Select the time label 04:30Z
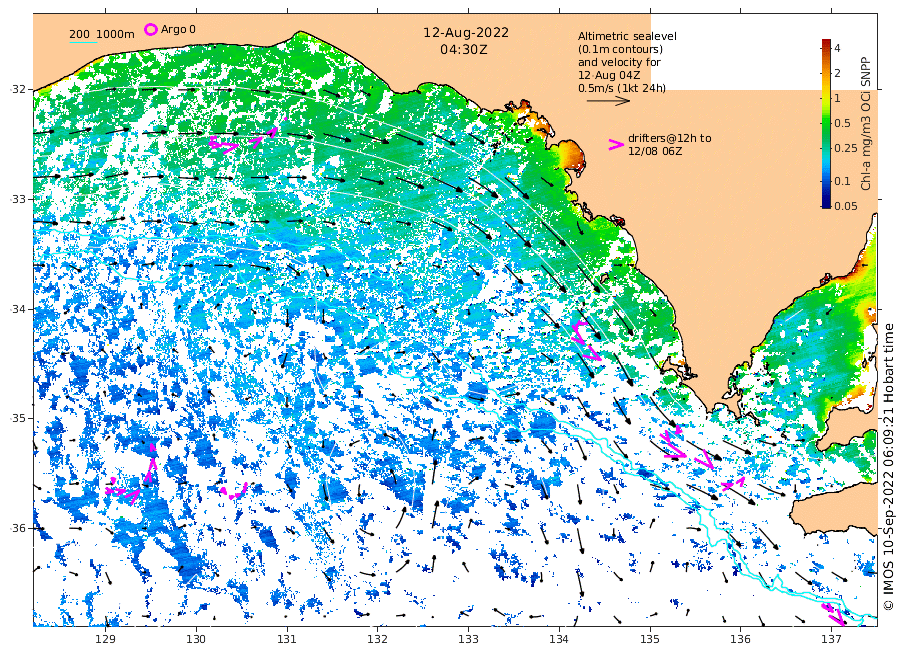This screenshot has height=660, width=900. (464, 50)
